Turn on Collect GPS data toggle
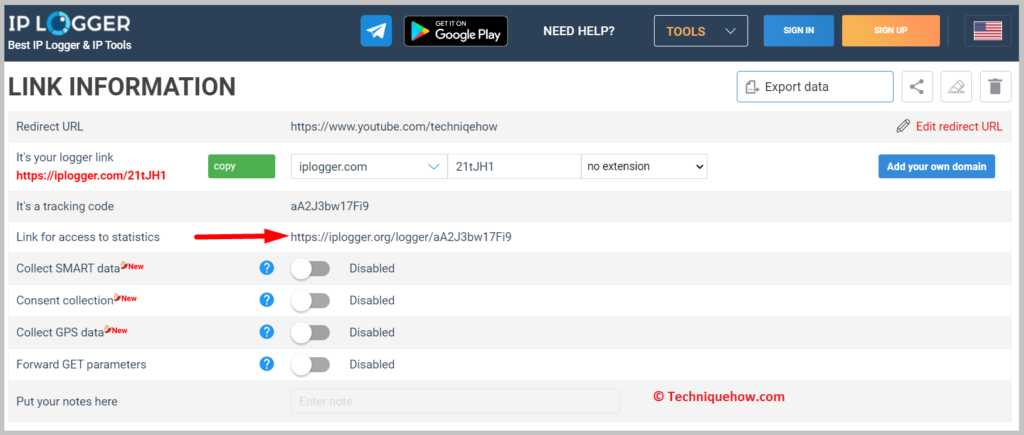This screenshot has width=1024, height=435. [310, 332]
